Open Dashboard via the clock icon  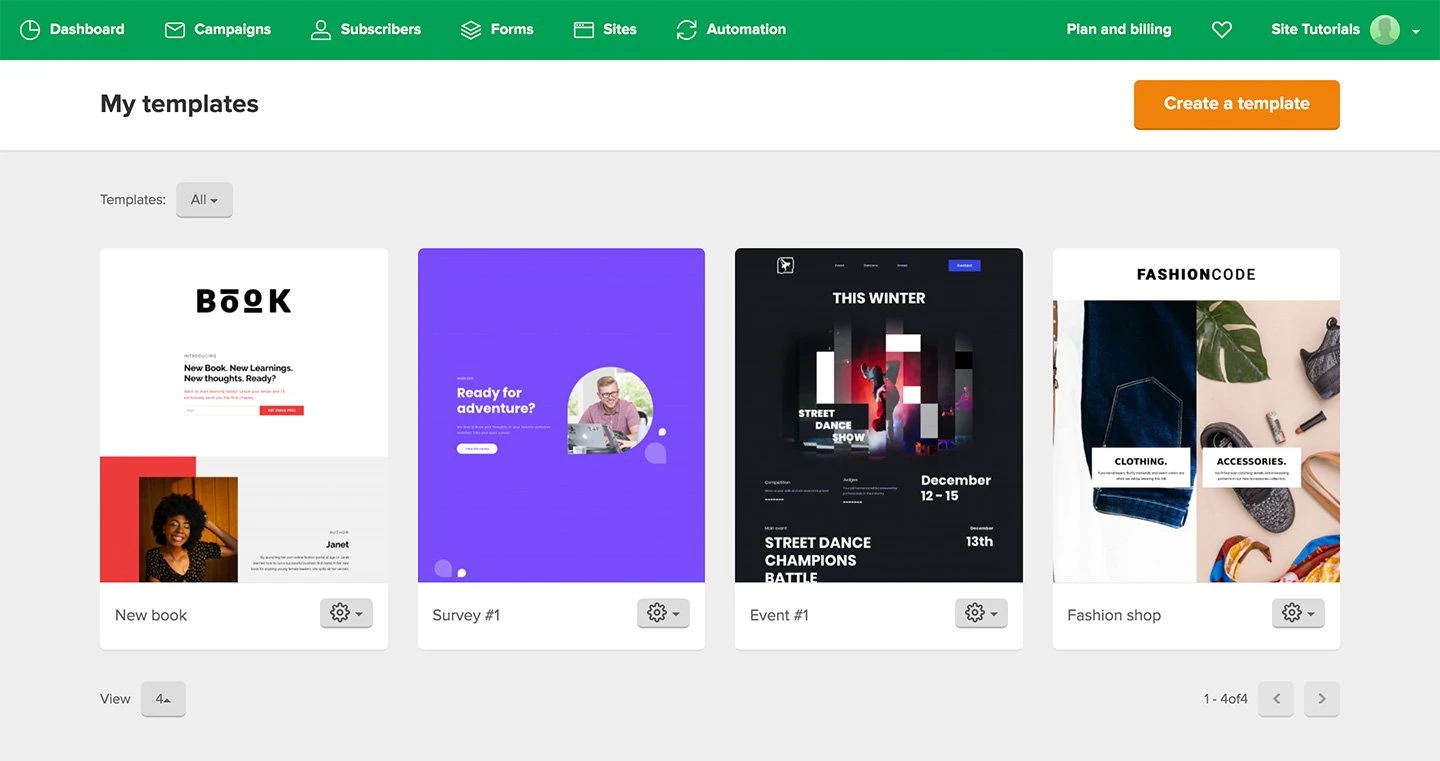tap(30, 30)
